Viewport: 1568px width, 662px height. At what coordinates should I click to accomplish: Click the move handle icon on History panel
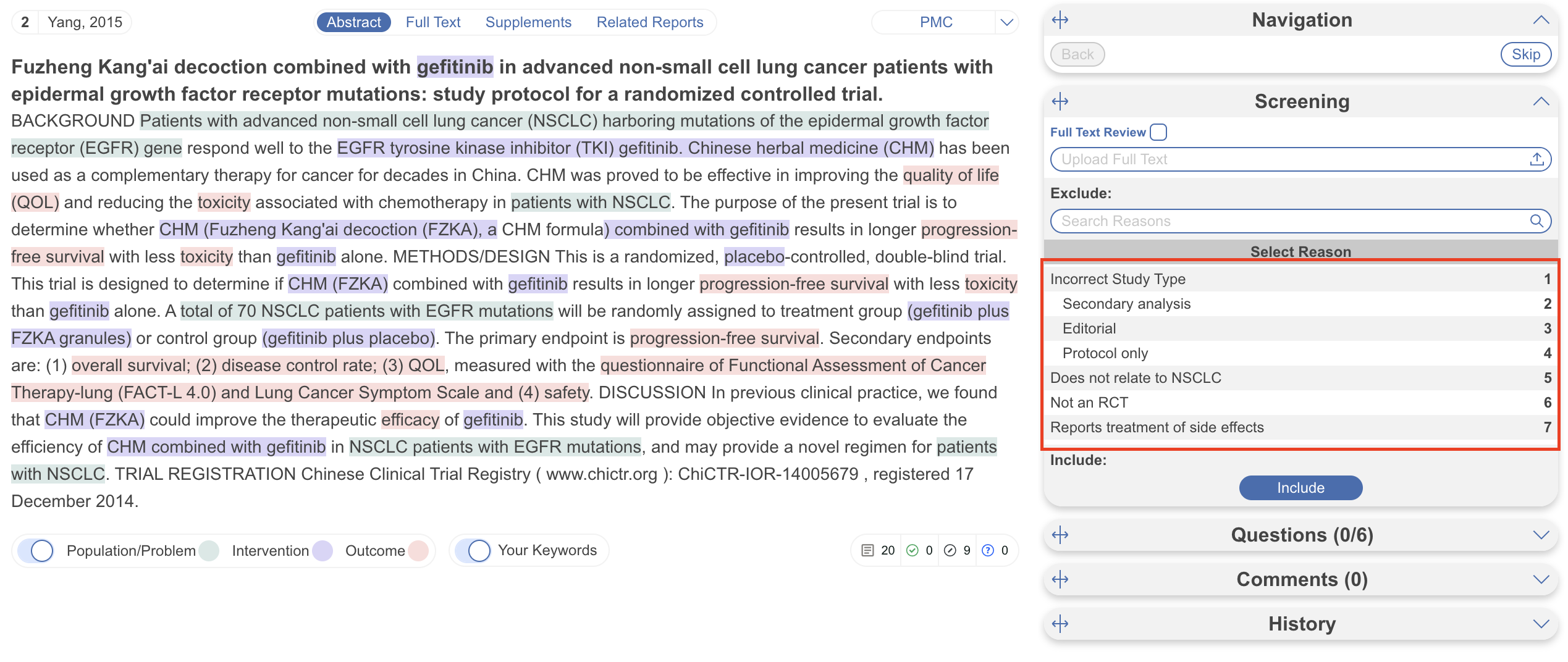tap(1060, 624)
